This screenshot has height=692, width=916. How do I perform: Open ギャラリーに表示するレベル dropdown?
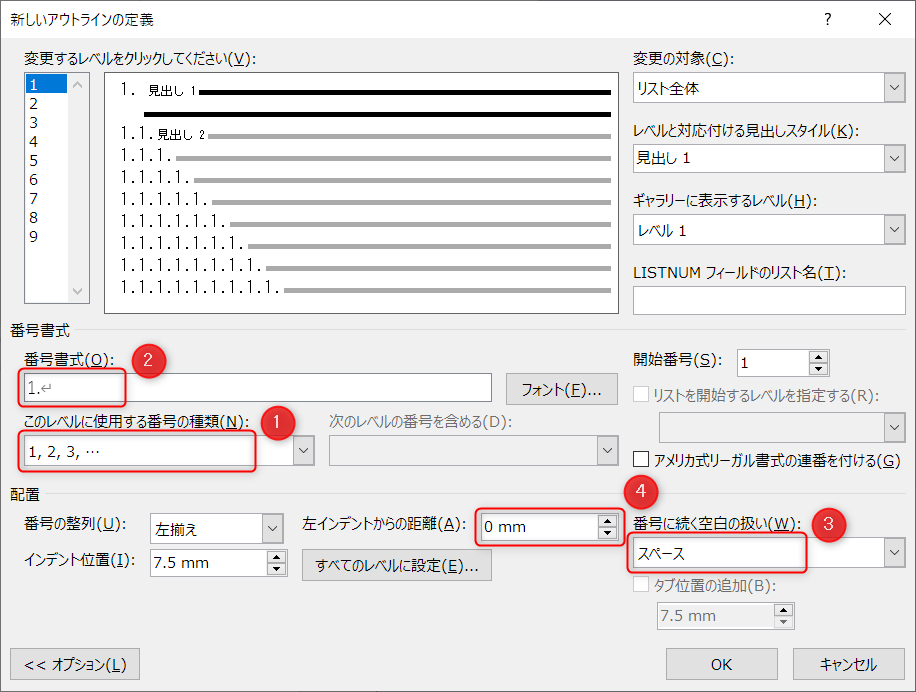[894, 230]
